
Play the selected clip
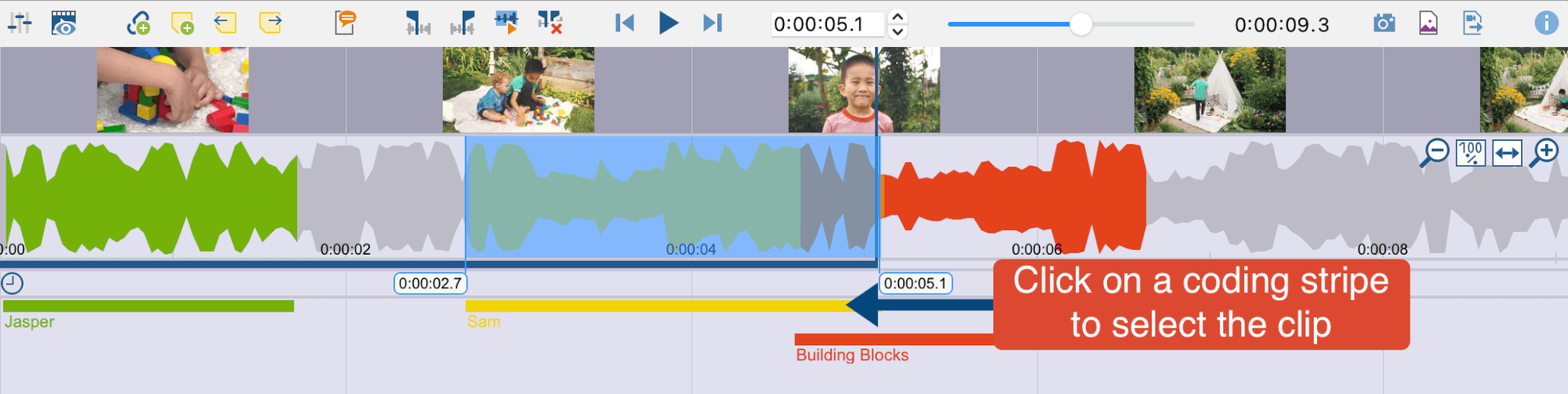[506, 23]
